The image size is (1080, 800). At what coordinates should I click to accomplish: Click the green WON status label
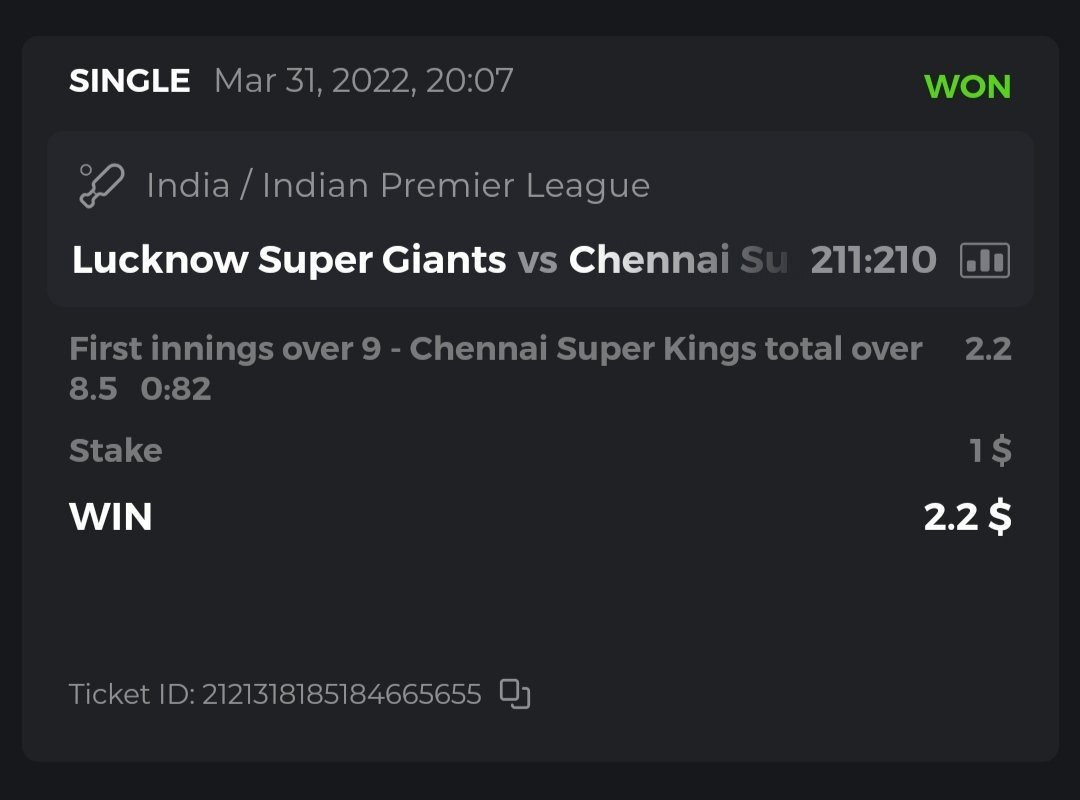[x=967, y=87]
